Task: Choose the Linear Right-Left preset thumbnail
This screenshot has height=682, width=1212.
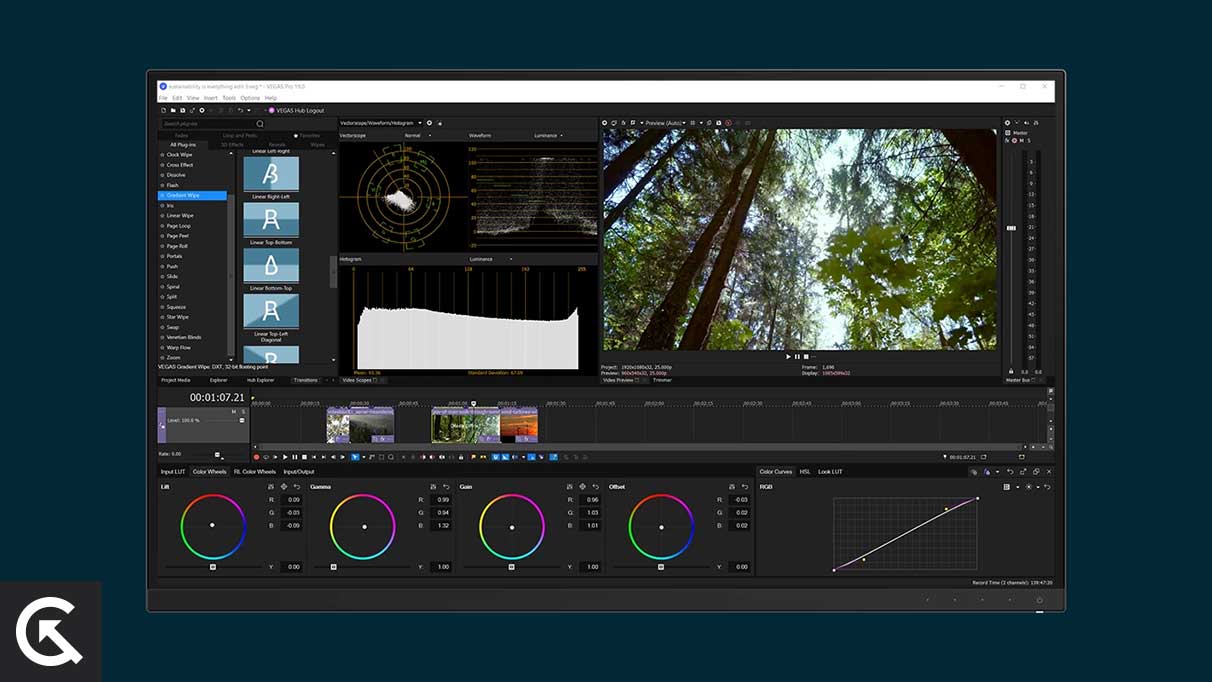Action: 271,175
